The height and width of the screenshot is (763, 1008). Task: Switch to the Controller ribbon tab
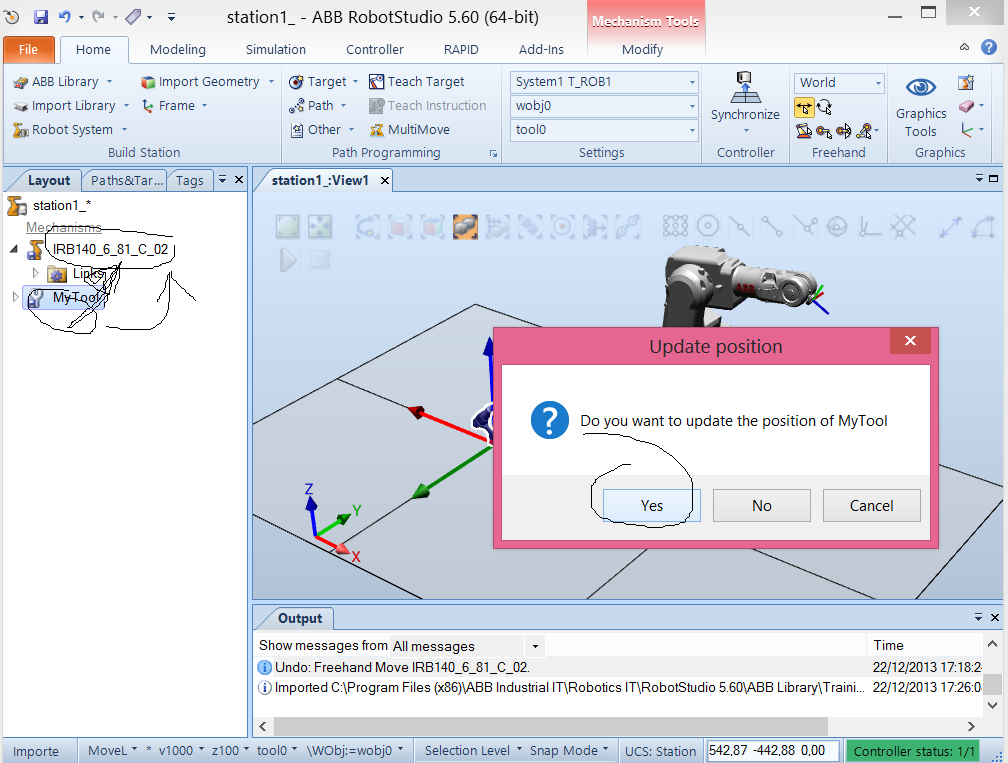[x=375, y=49]
